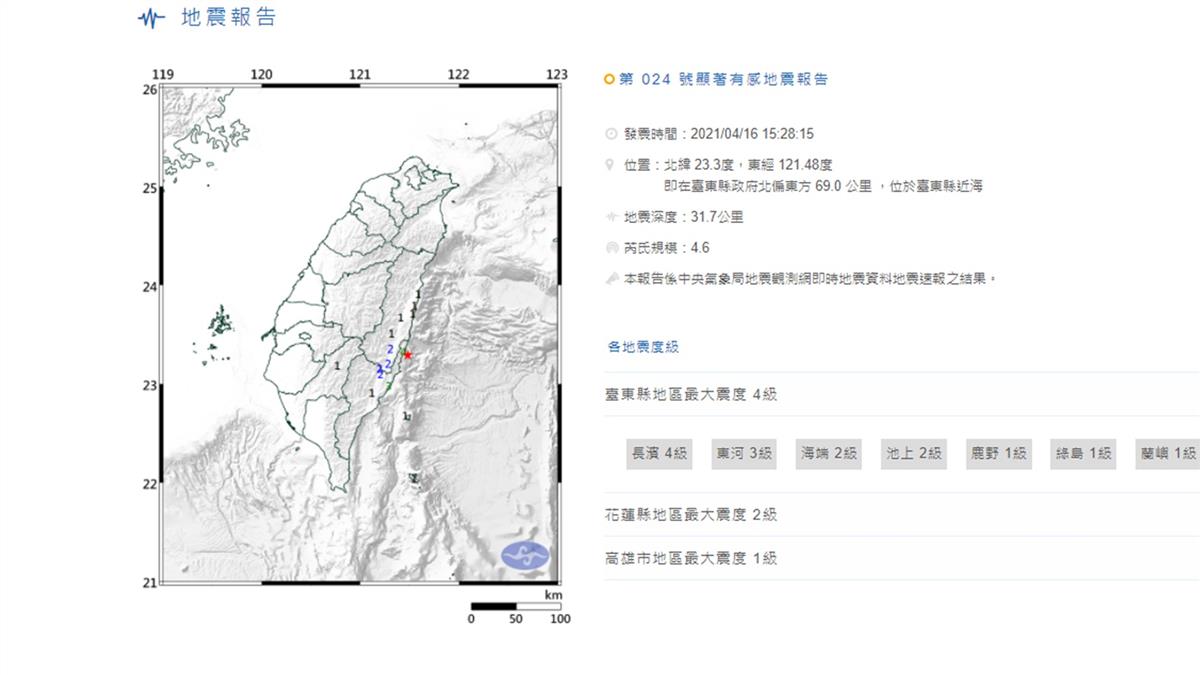Select the 海端 2級 station tag

(827, 453)
